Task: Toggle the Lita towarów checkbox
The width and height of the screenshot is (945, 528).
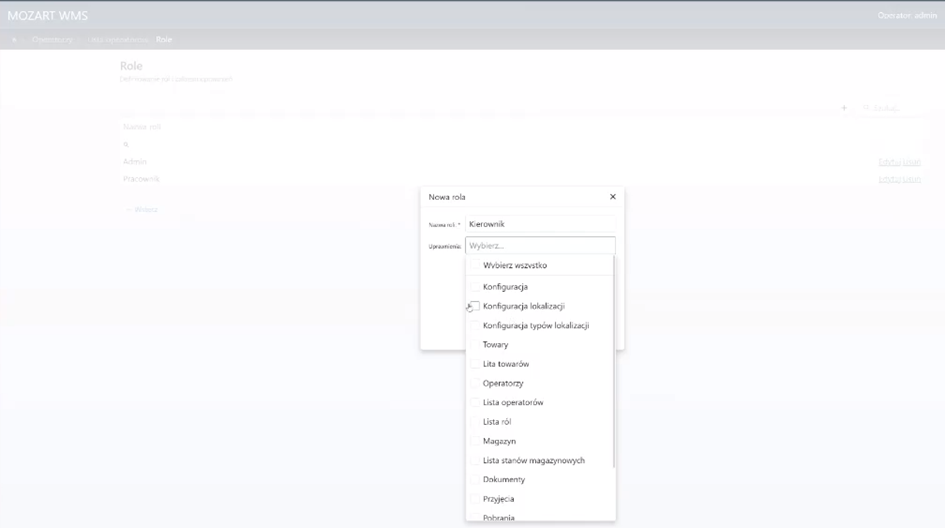Action: point(475,364)
